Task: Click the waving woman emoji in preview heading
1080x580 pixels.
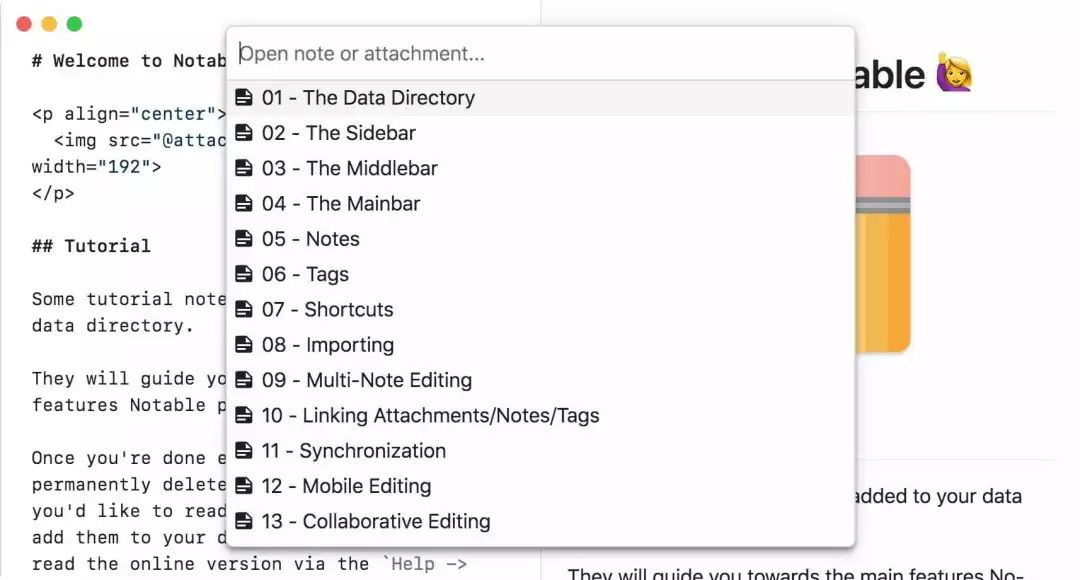Action: tap(954, 73)
